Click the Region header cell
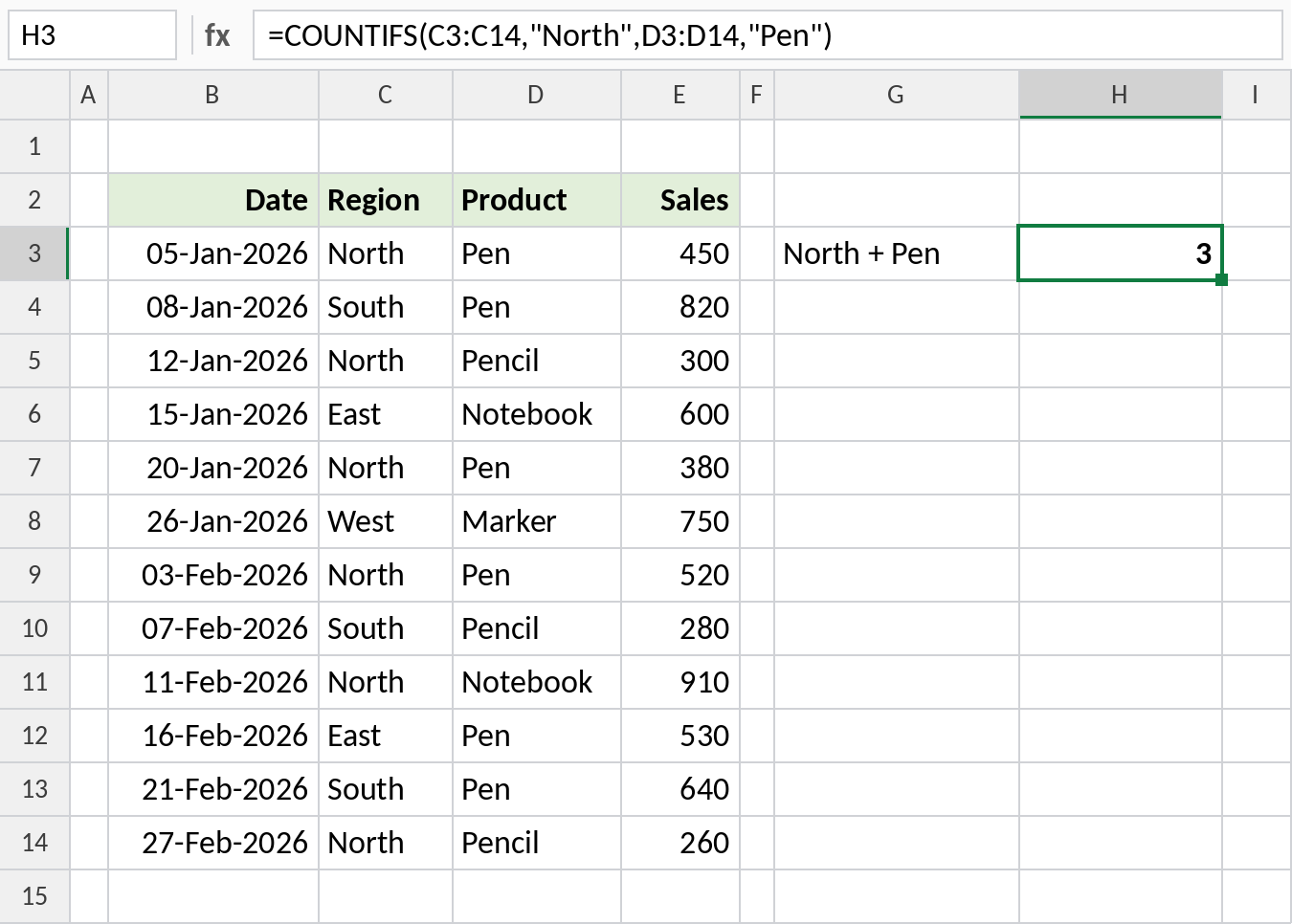The width and height of the screenshot is (1292, 924). pyautogui.click(x=386, y=200)
